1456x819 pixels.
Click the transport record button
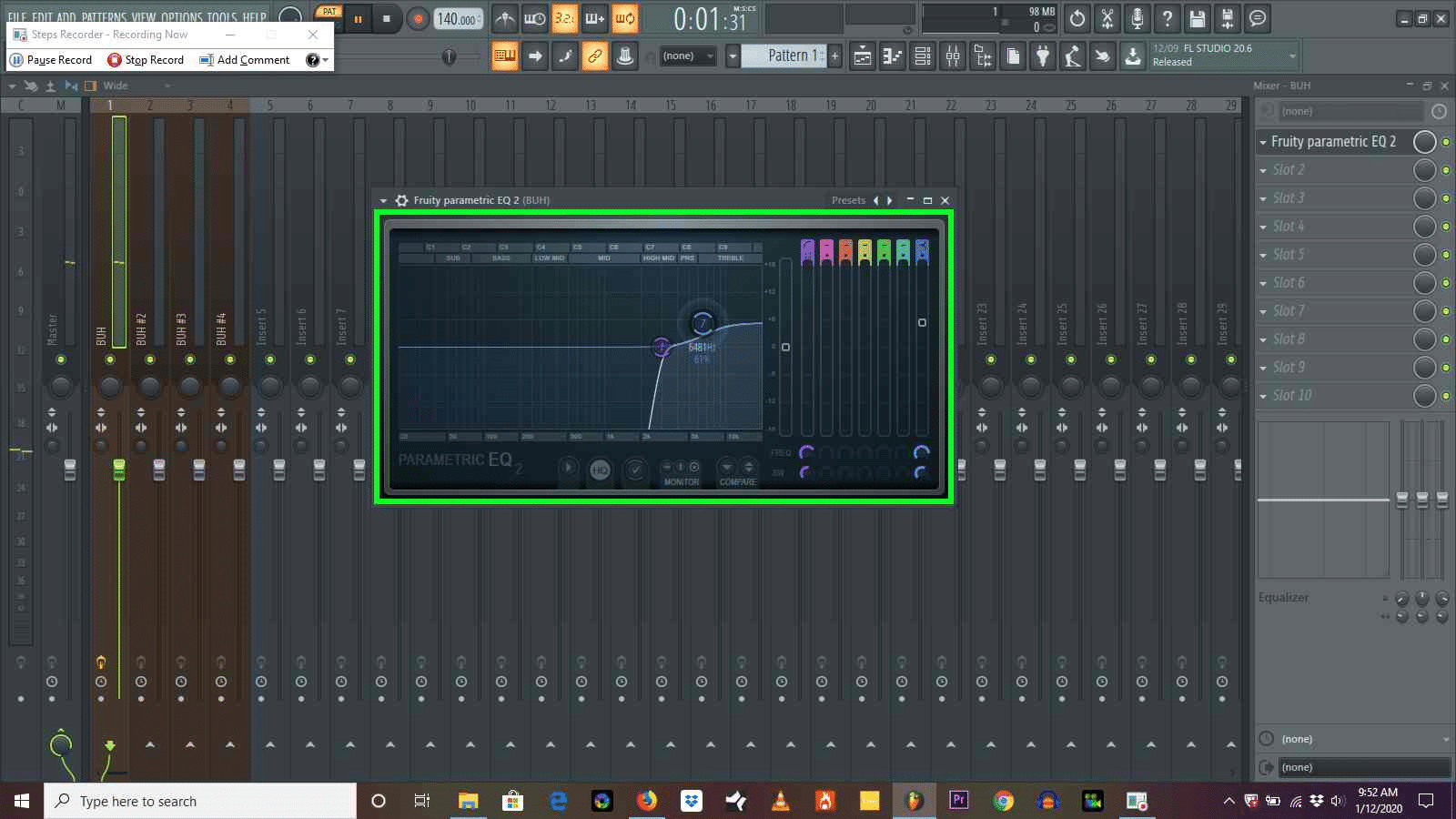pyautogui.click(x=418, y=19)
